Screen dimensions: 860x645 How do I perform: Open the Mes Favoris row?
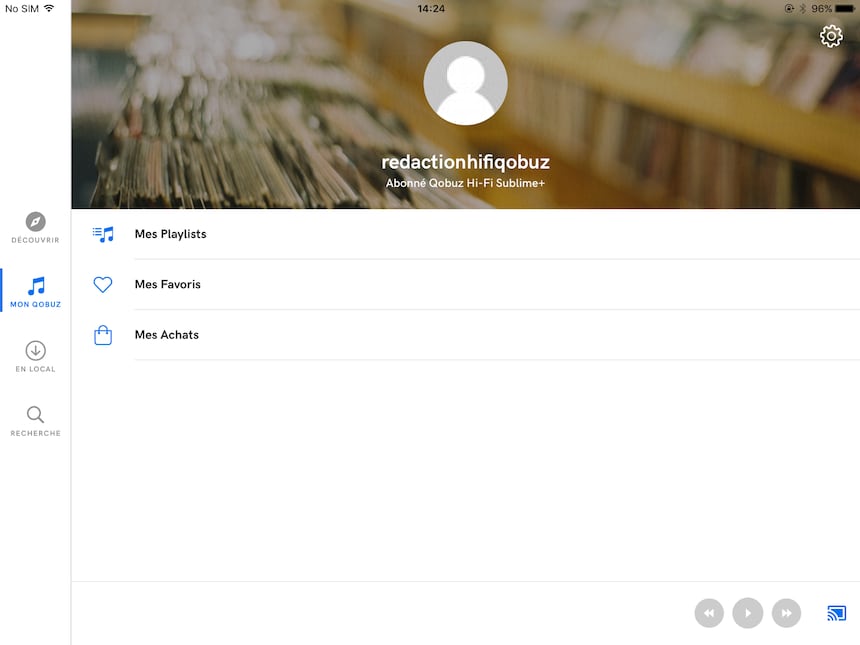466,285
